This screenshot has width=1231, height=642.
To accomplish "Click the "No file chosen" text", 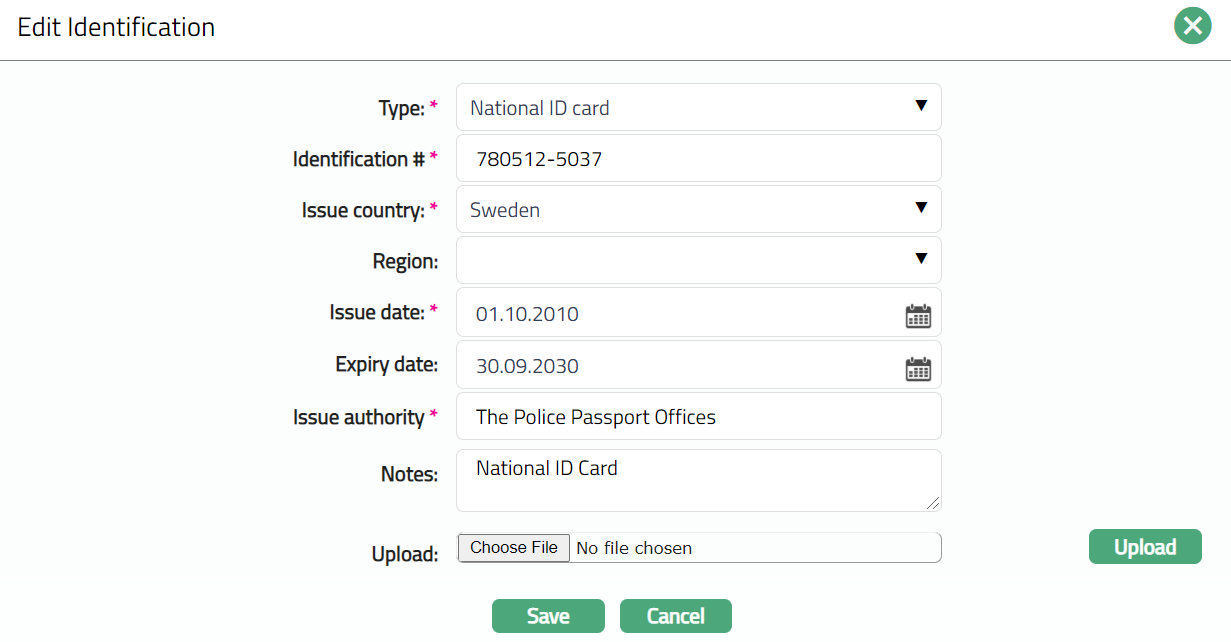I will tap(634, 548).
